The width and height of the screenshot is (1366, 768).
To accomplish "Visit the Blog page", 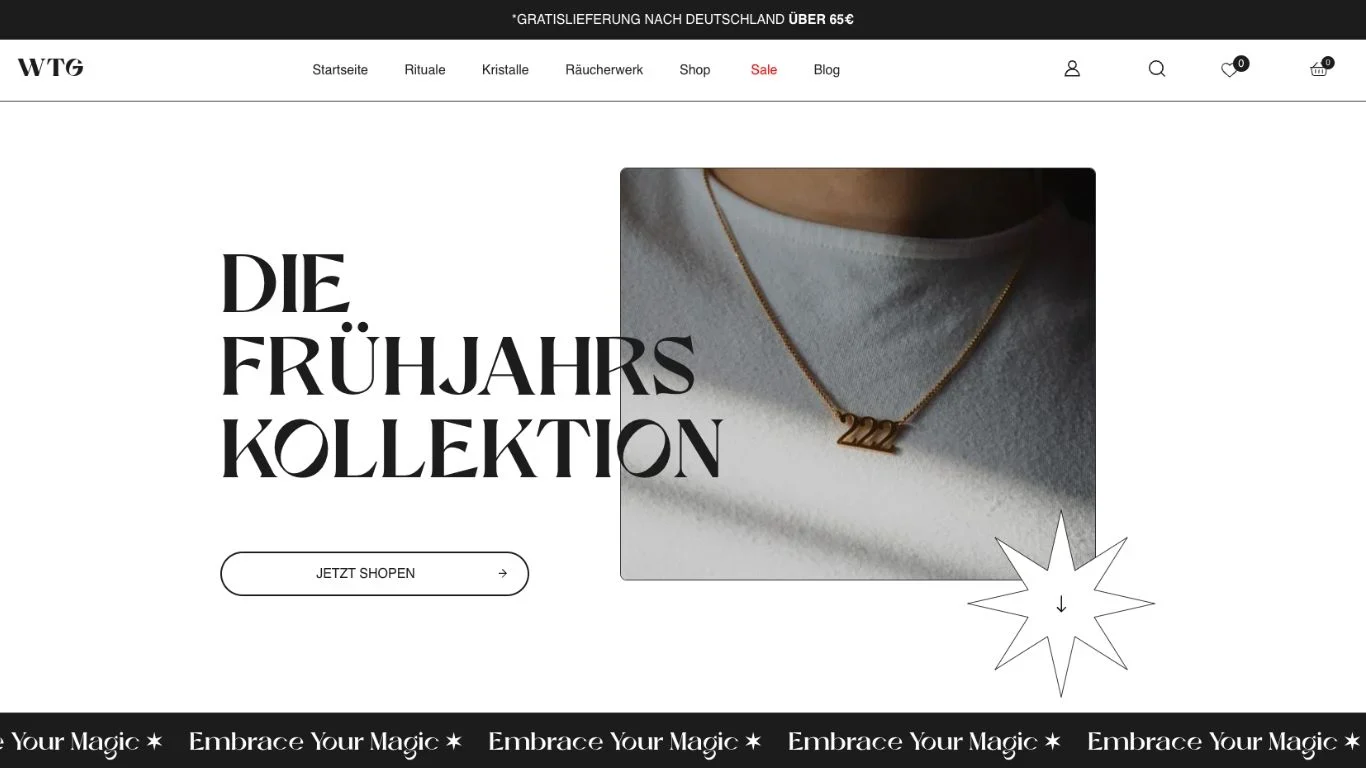I will click(x=827, y=70).
